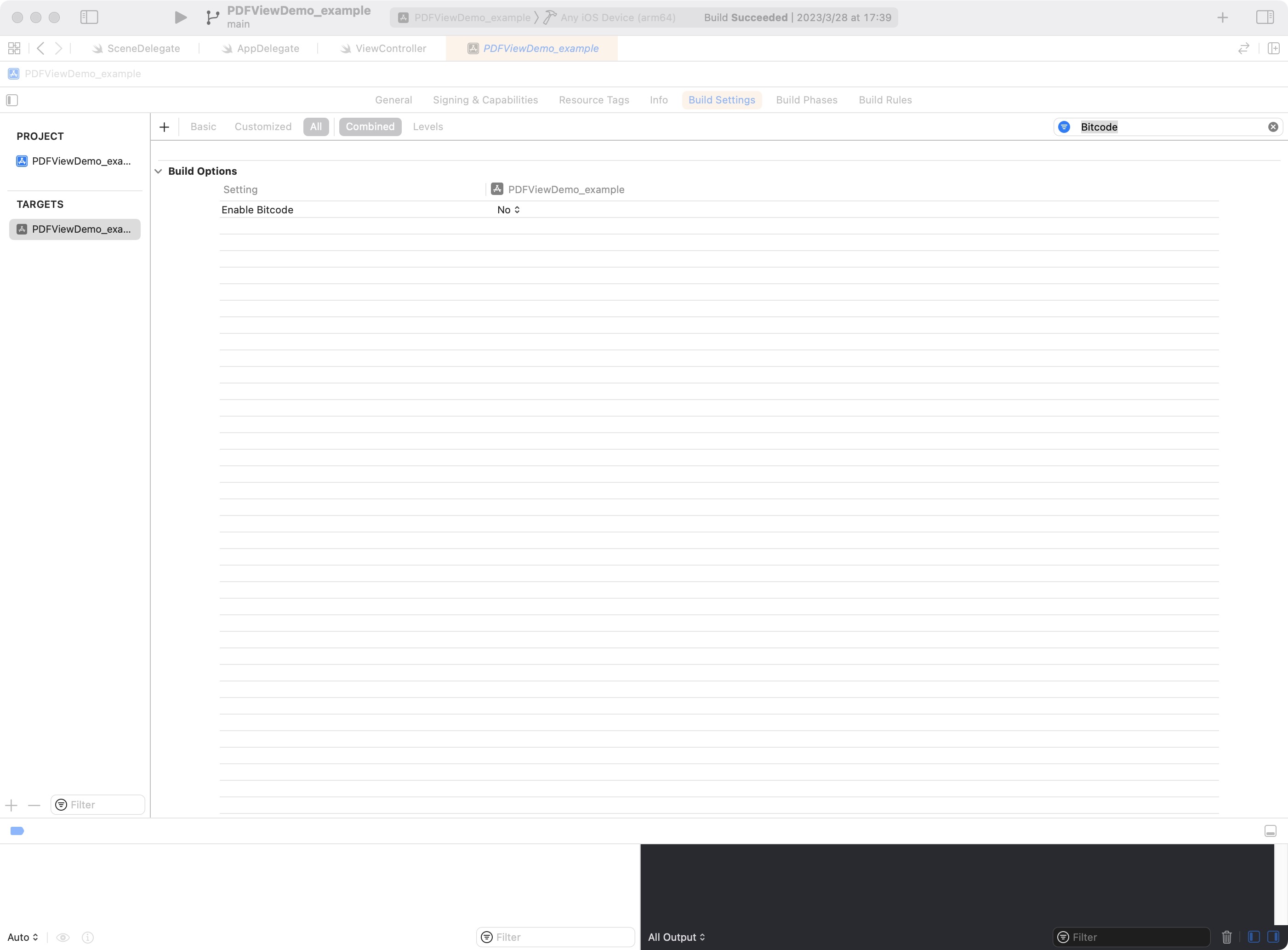Viewport: 1288px width, 950px height.
Task: Open the Signing & Capabilities tab
Action: (x=485, y=100)
